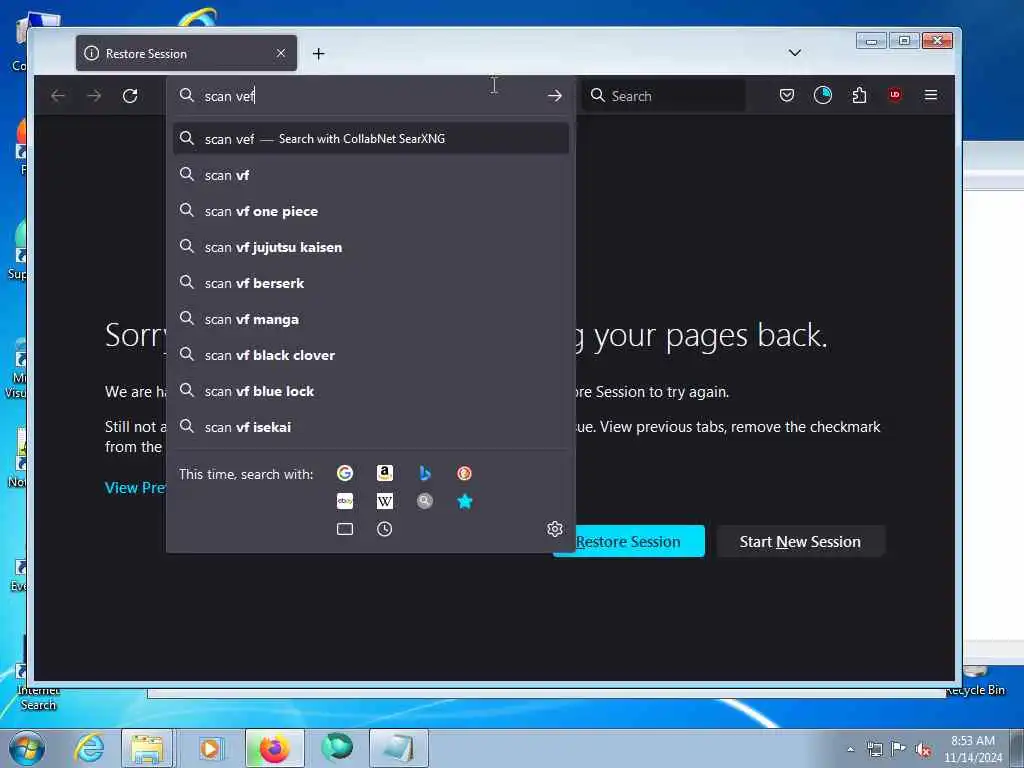Open Windows Media Player from taskbar
The width and height of the screenshot is (1024, 768).
click(x=210, y=748)
